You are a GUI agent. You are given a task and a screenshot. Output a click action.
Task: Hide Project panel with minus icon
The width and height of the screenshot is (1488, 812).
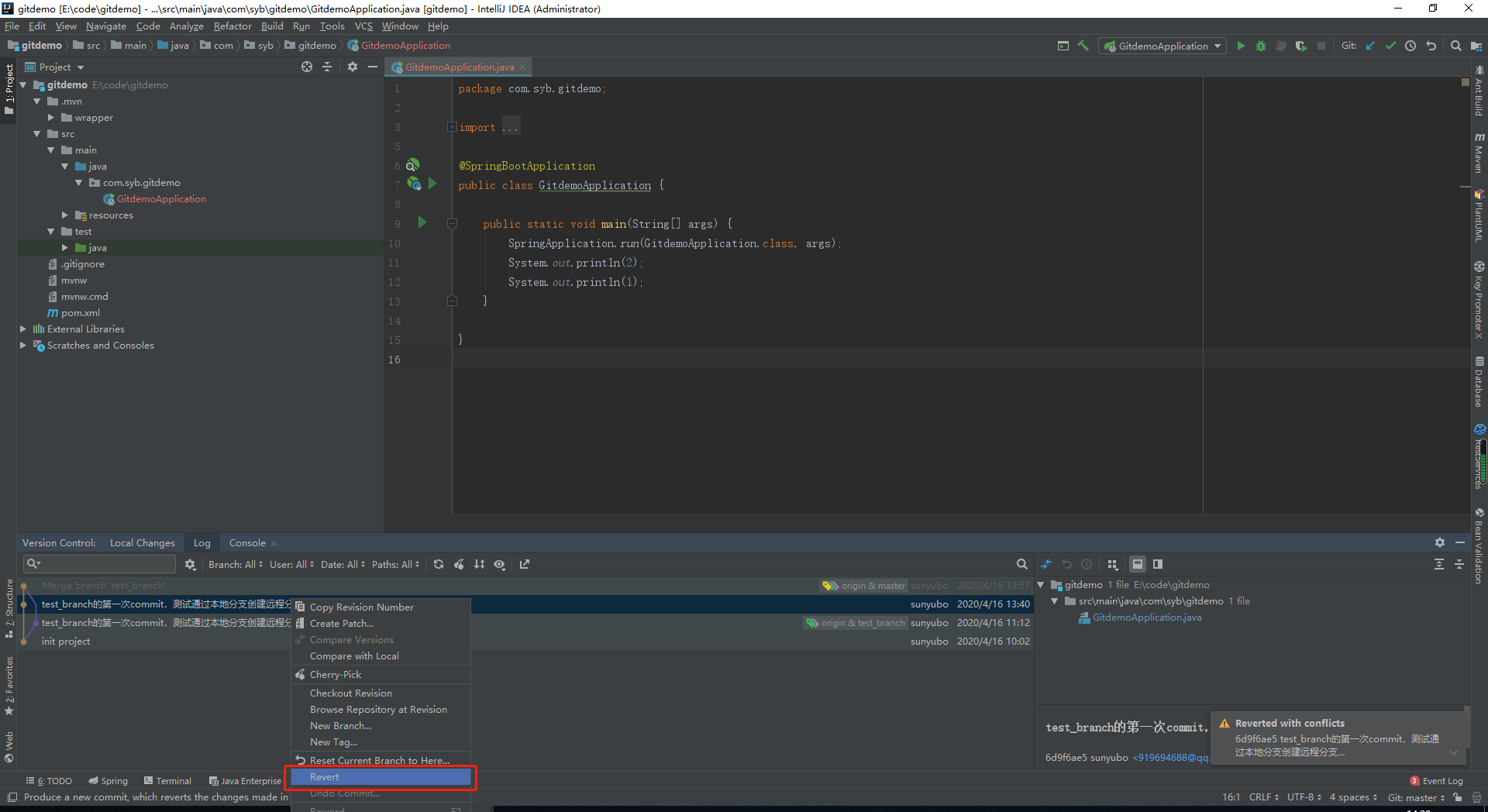tap(373, 67)
